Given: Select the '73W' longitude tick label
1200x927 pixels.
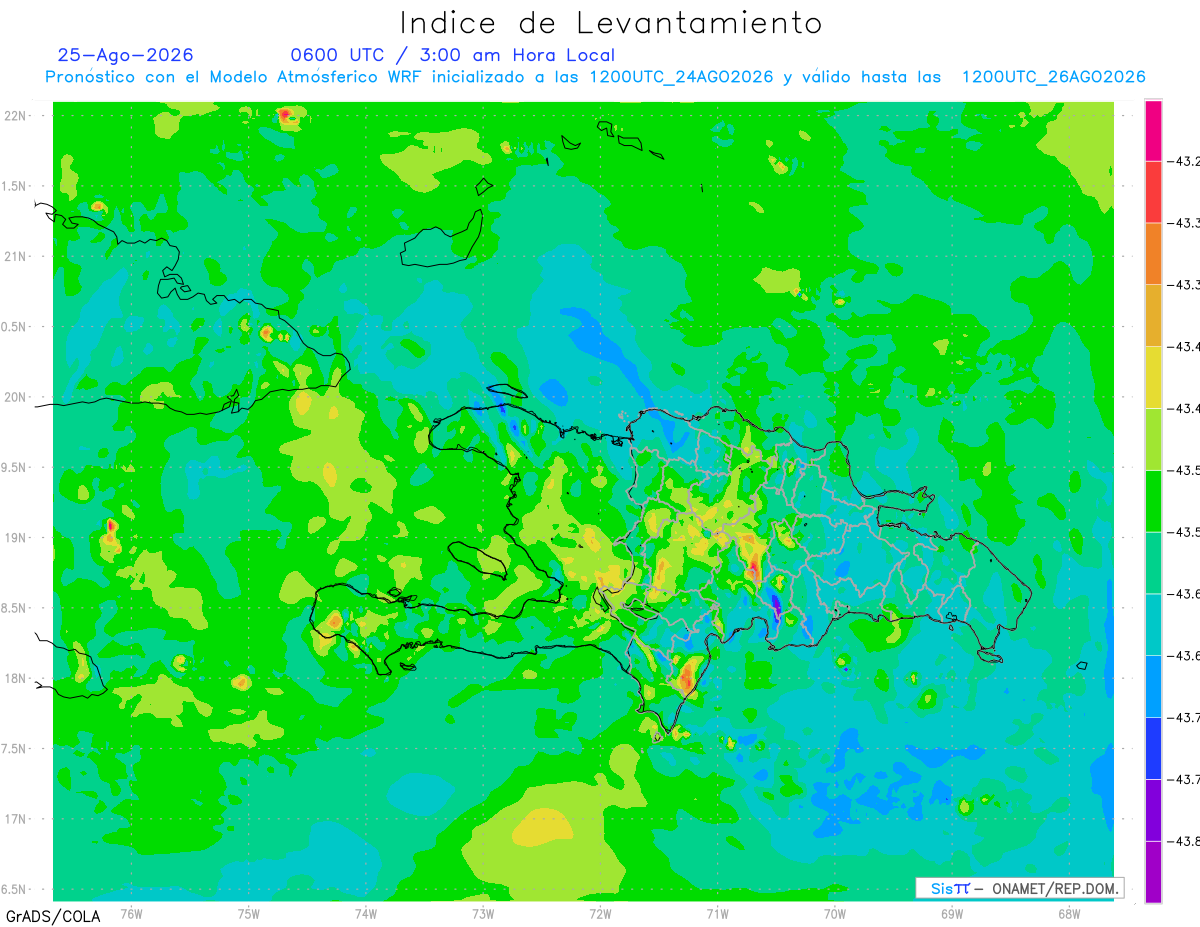Looking at the screenshot, I should 483,913.
